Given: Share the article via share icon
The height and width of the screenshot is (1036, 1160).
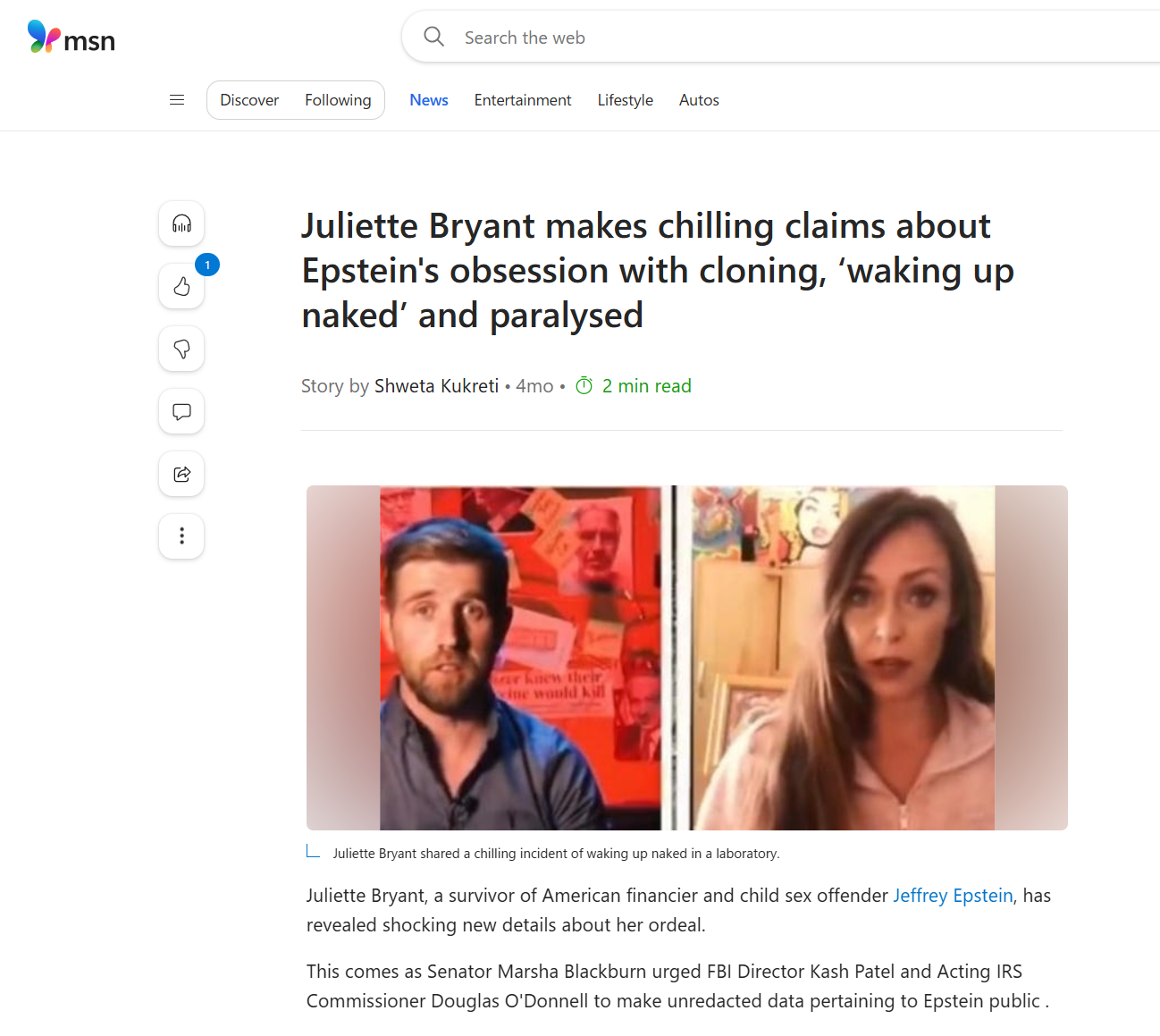Looking at the screenshot, I should coord(181,474).
